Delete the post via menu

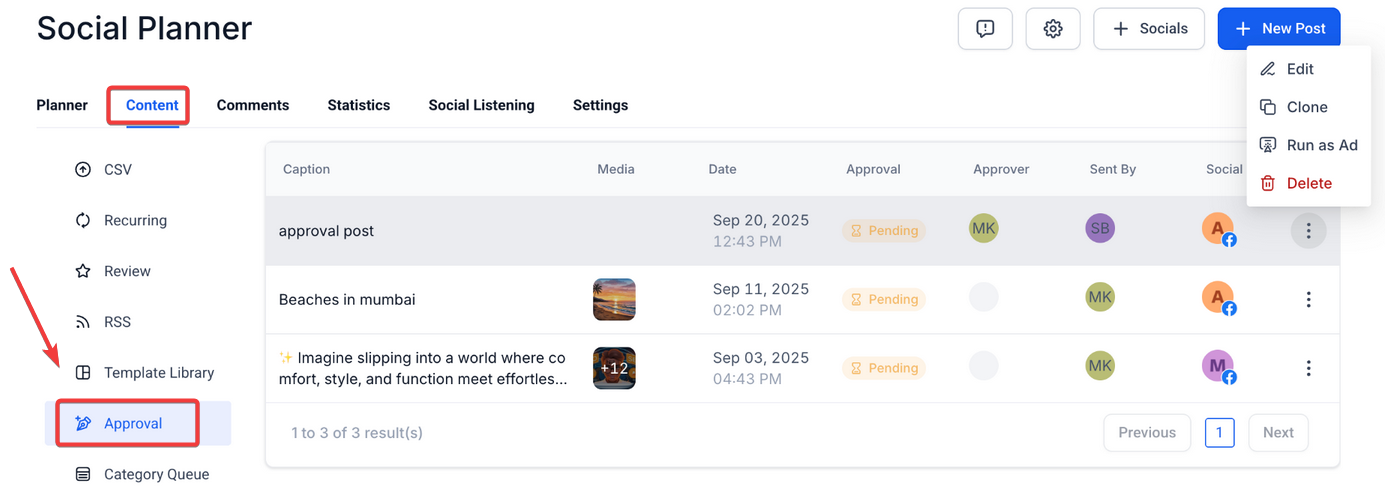point(1308,183)
